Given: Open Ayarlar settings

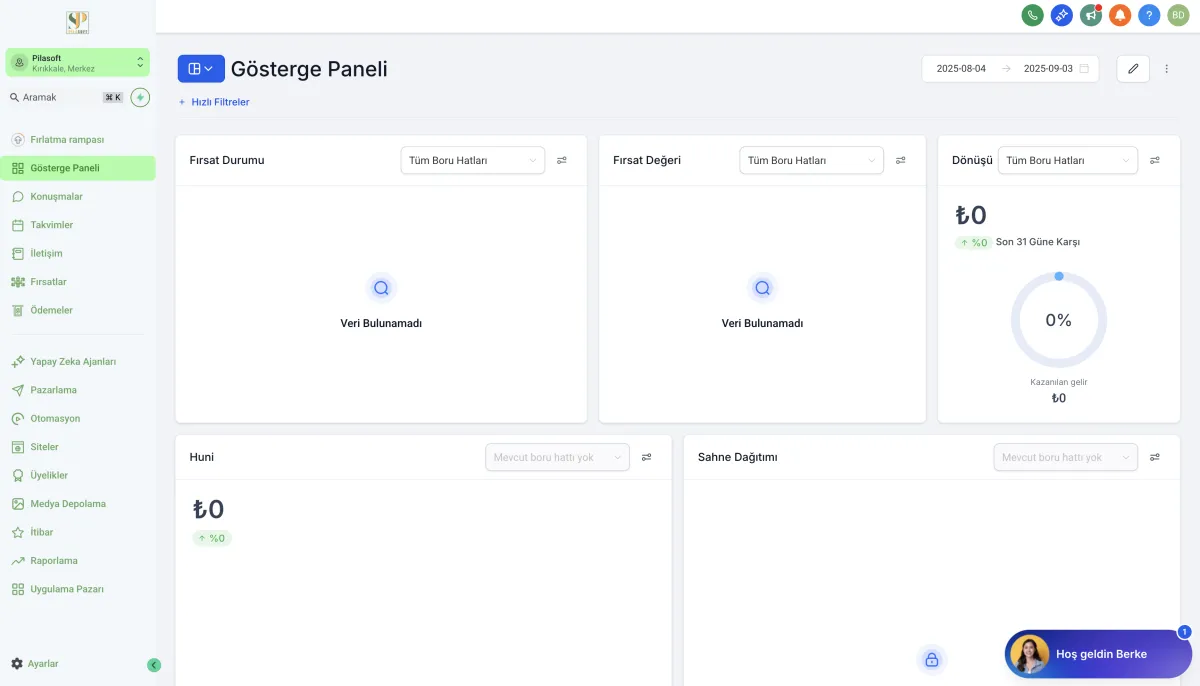Looking at the screenshot, I should 35,664.
